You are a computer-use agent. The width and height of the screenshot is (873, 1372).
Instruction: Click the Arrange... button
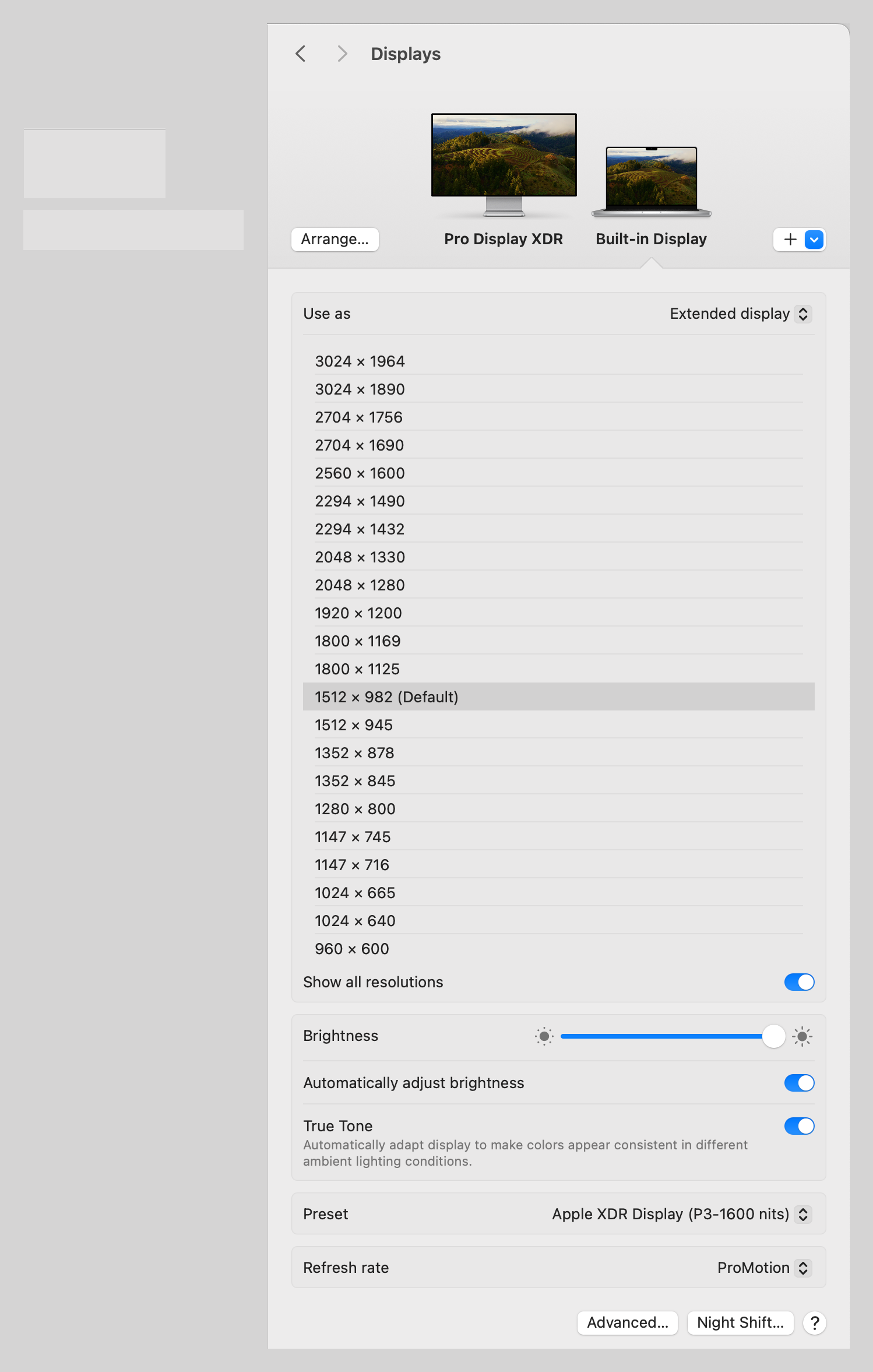335,240
